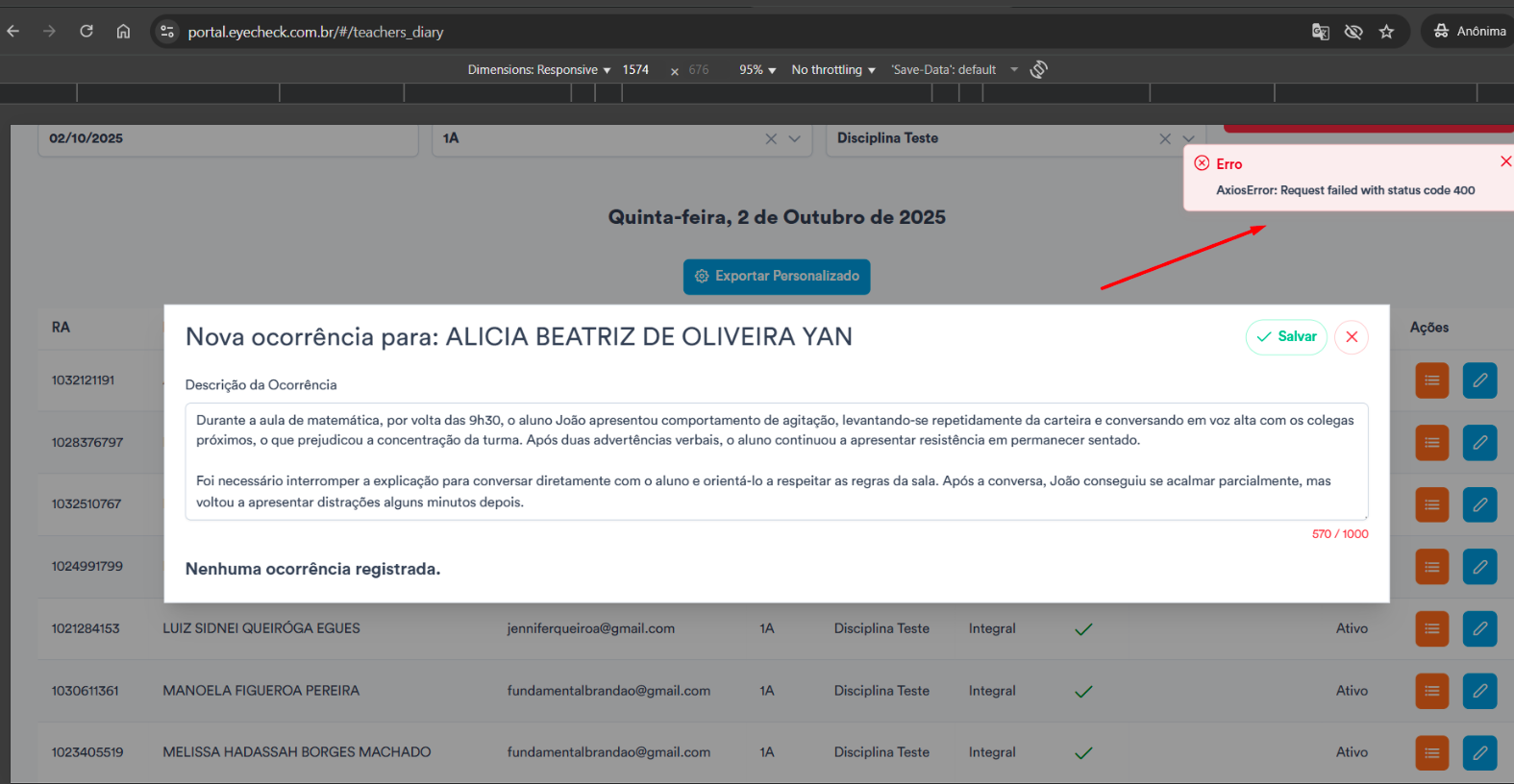Click orange occurrences icon for LUIZ SIDNEI

(1431, 628)
